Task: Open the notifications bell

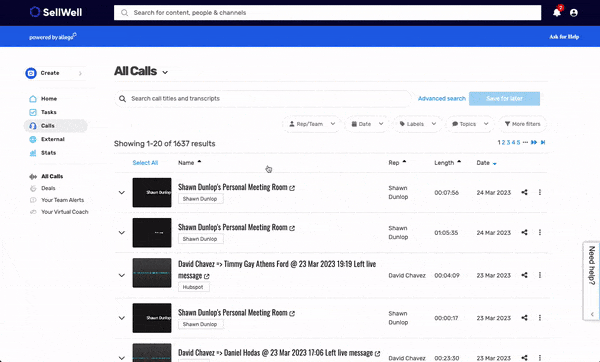Action: pos(557,13)
